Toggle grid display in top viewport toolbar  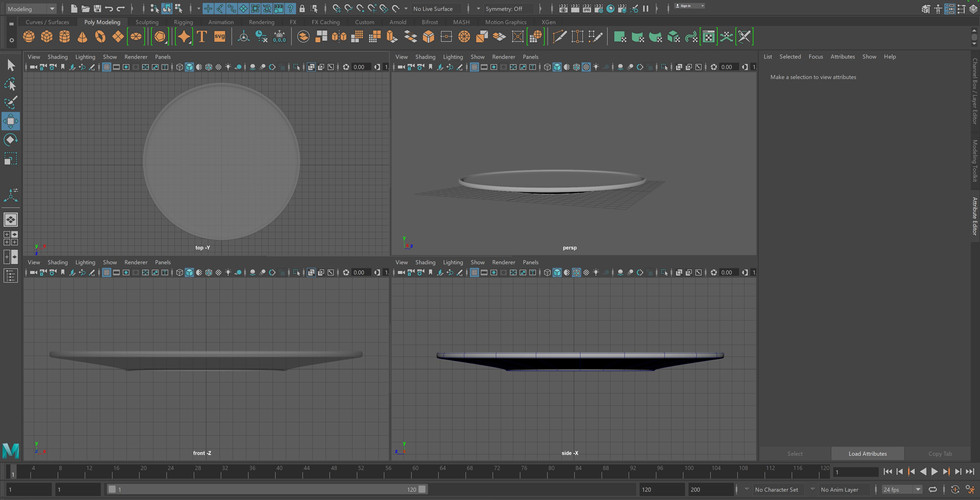pos(107,67)
